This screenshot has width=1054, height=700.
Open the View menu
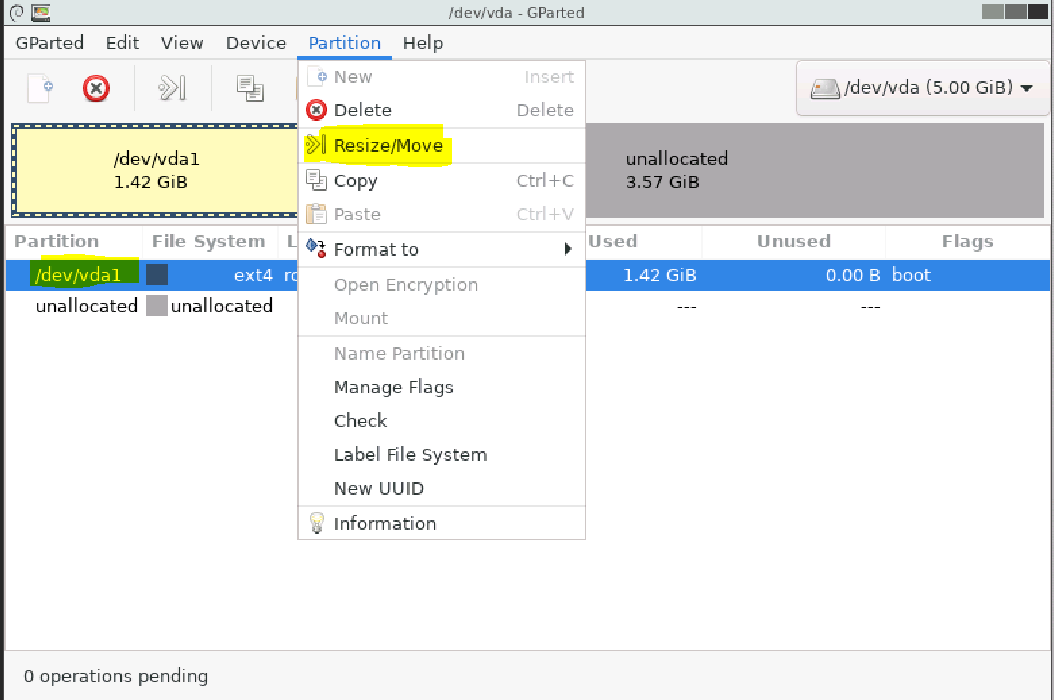tap(182, 43)
